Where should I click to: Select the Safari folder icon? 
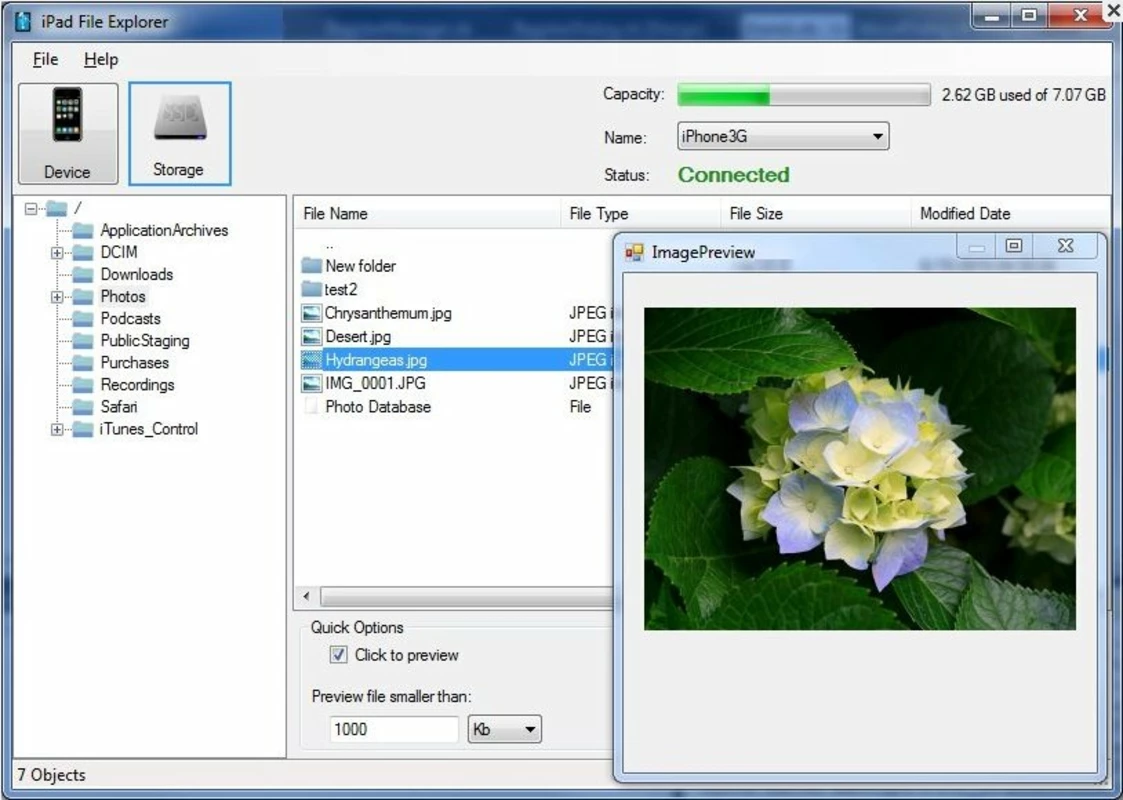[x=83, y=408]
